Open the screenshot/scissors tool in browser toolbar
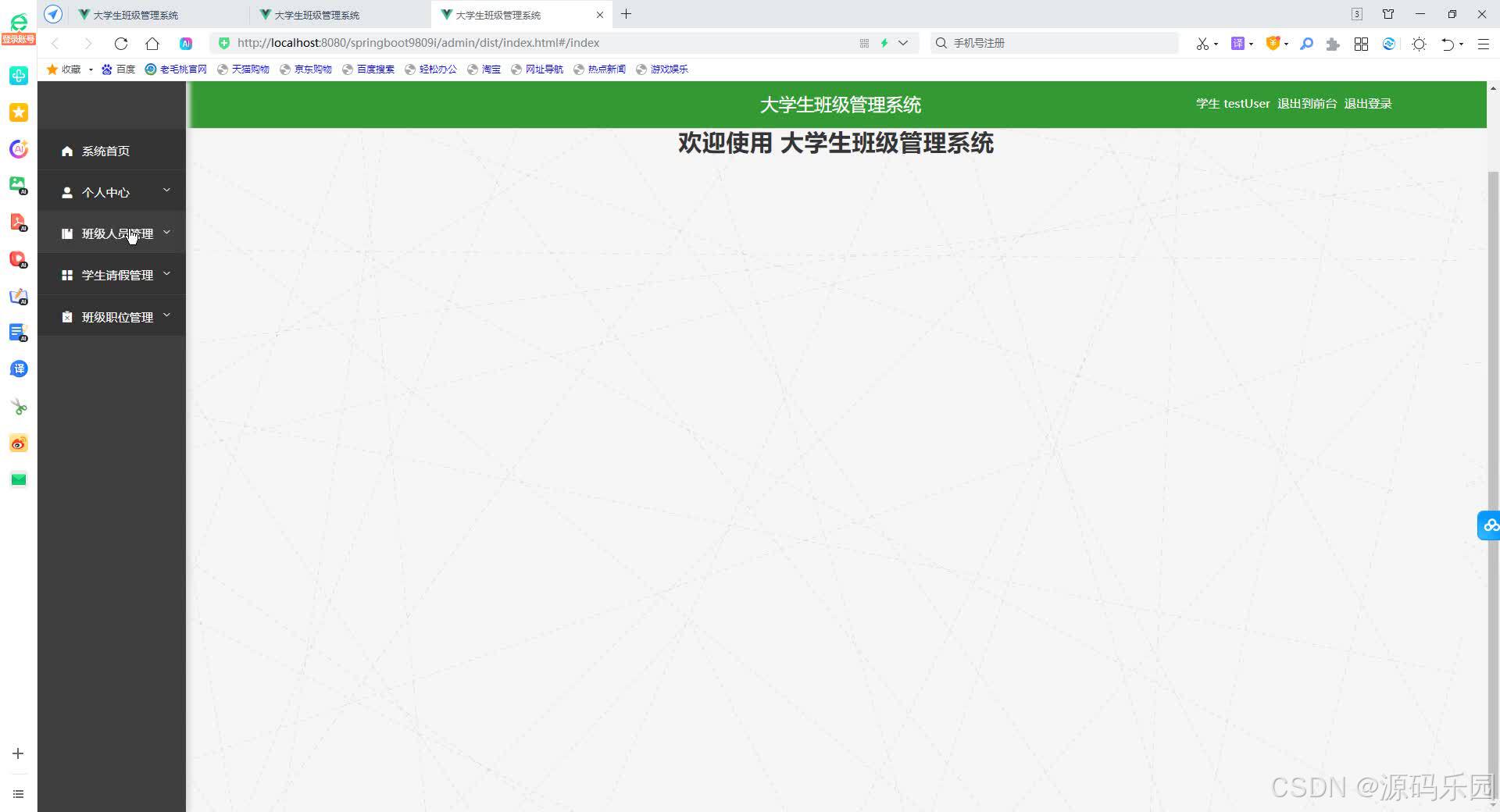Viewport: 1500px width, 812px height. 1203,43
